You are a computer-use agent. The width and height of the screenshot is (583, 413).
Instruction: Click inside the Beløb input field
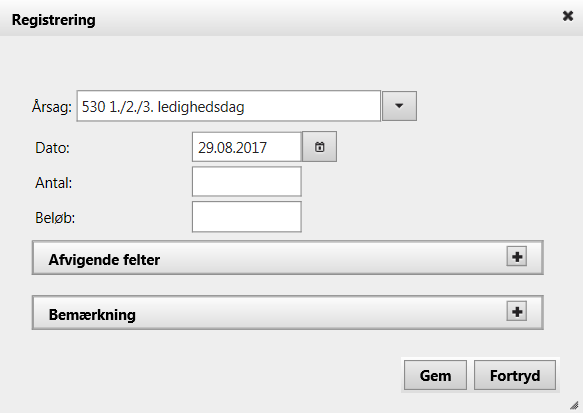point(247,217)
